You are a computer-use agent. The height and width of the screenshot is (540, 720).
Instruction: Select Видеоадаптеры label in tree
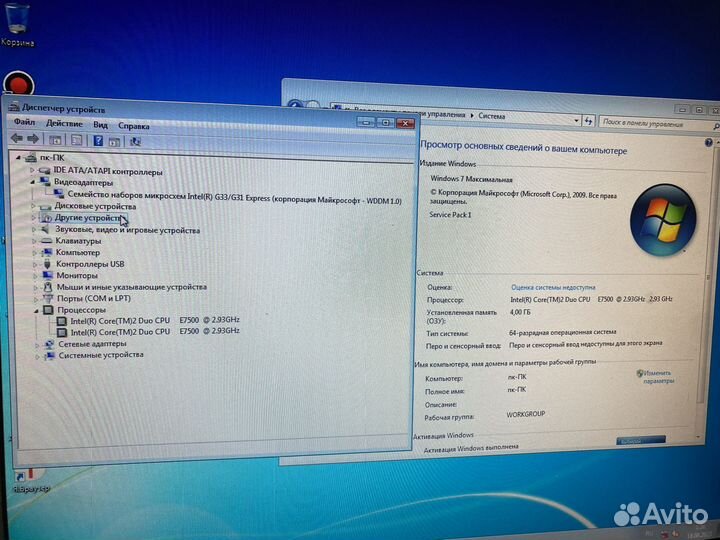pos(84,182)
